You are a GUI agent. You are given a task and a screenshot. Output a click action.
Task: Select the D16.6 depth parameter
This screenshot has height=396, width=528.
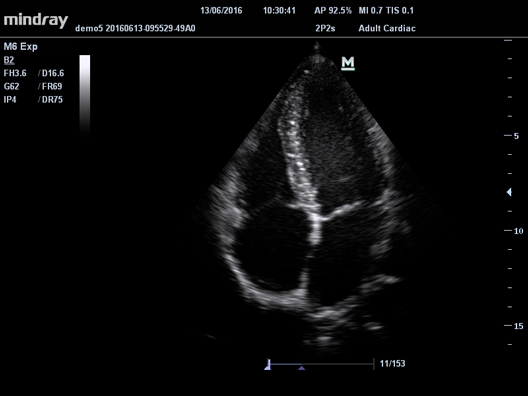pos(53,73)
